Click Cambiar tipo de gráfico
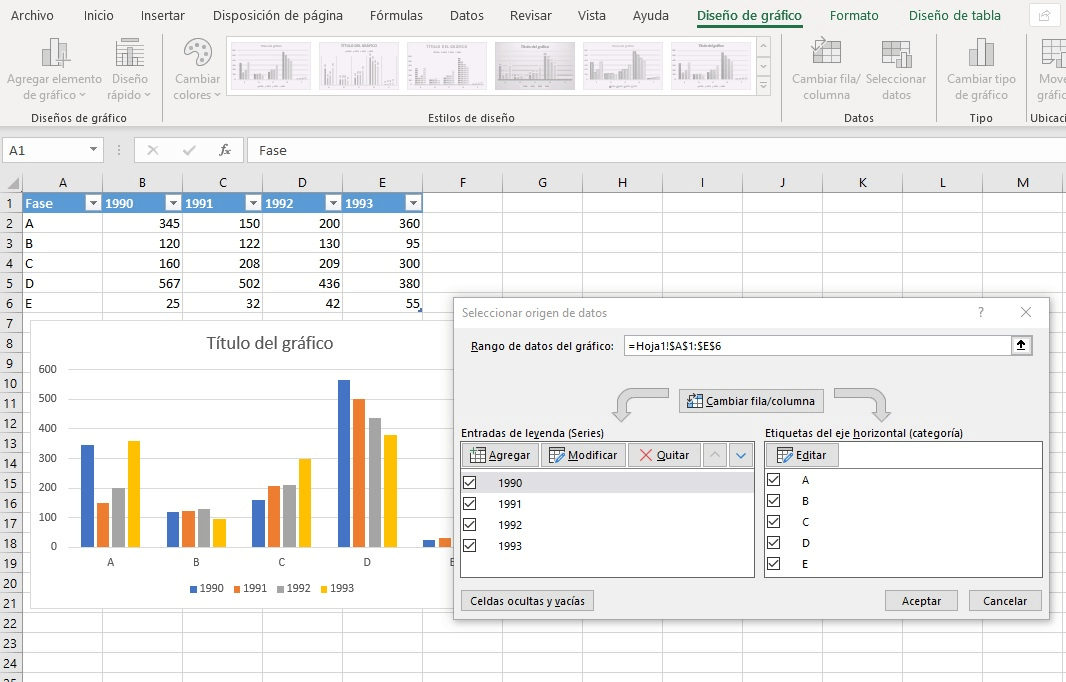1066x682 pixels. tap(981, 70)
